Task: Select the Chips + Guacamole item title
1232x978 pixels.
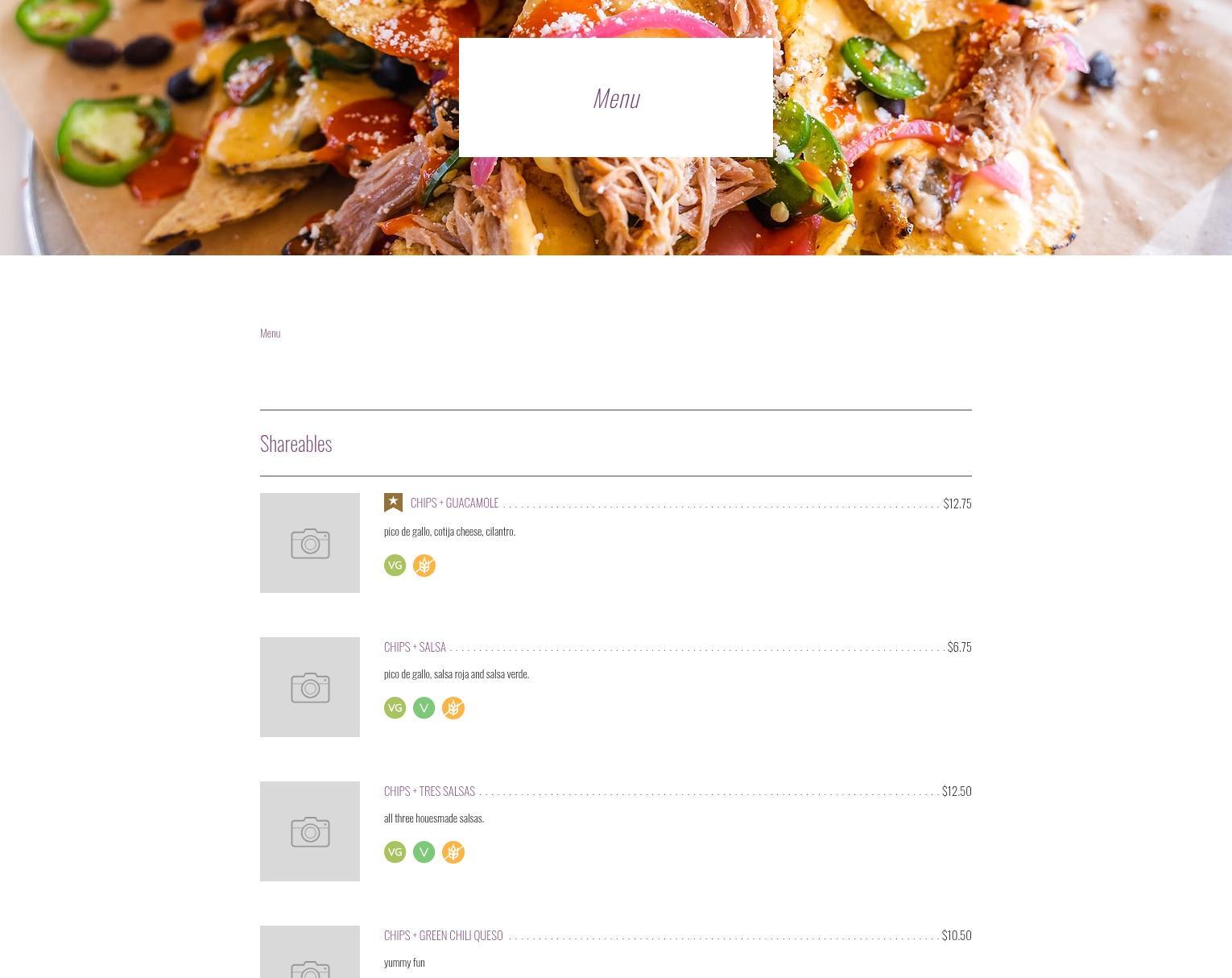Action: [454, 503]
